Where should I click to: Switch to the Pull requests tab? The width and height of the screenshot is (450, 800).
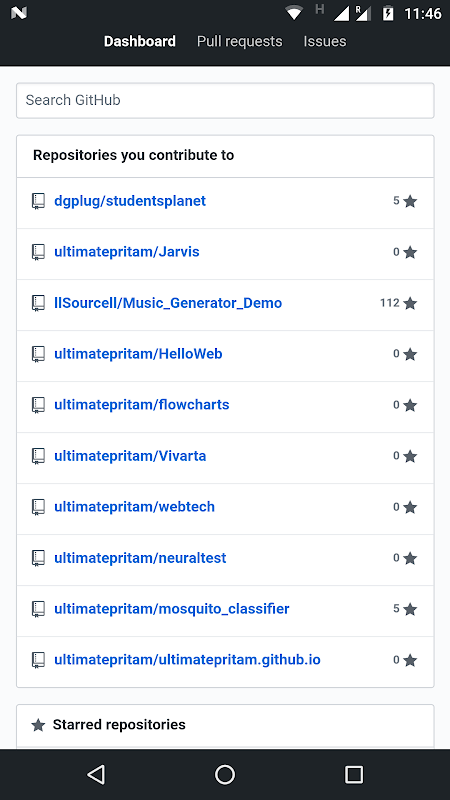239,41
